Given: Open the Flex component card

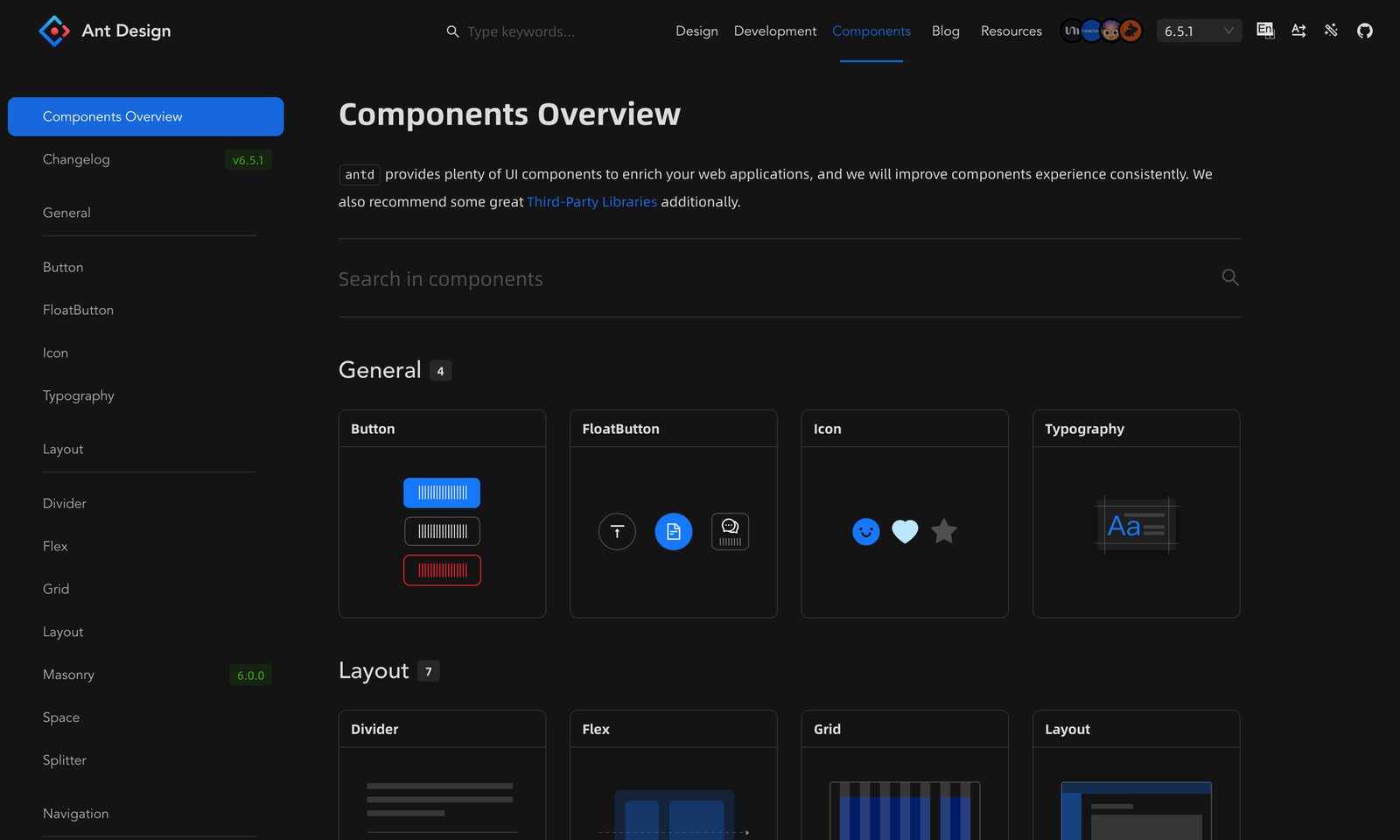Looking at the screenshot, I should click(x=674, y=775).
